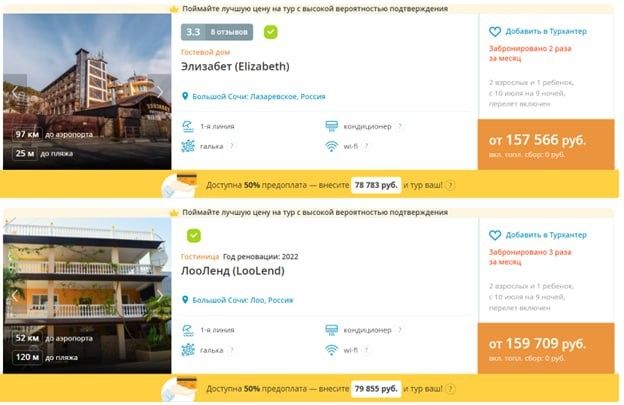624x405 pixels.
Task: Click the wi-fi help question mark for Elizabeth
Action: point(366,146)
